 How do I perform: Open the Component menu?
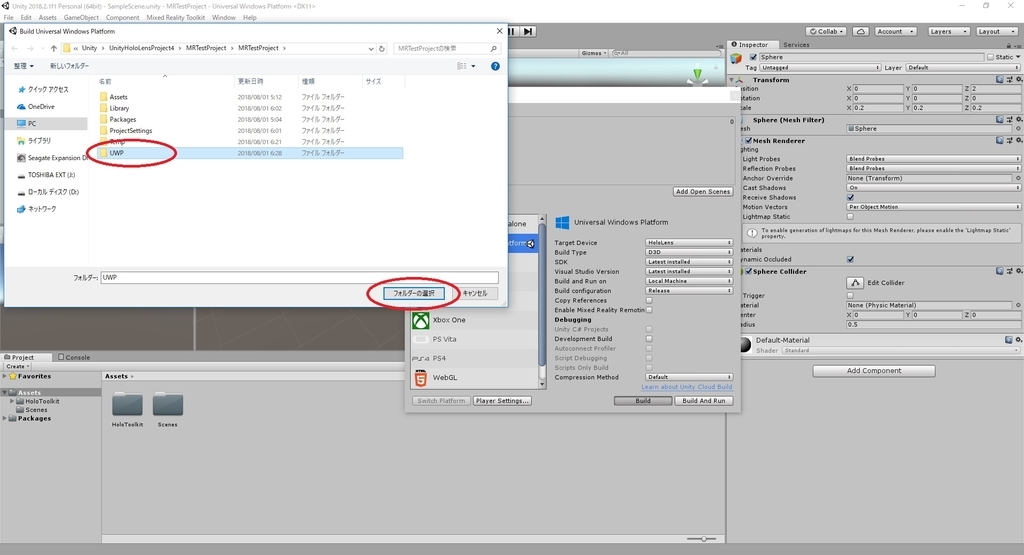[122, 18]
